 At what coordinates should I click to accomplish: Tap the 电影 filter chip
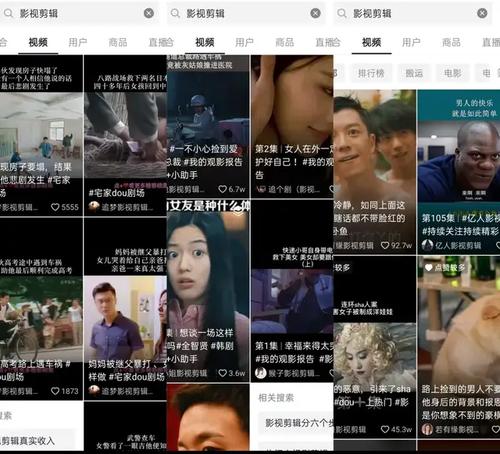(453, 73)
